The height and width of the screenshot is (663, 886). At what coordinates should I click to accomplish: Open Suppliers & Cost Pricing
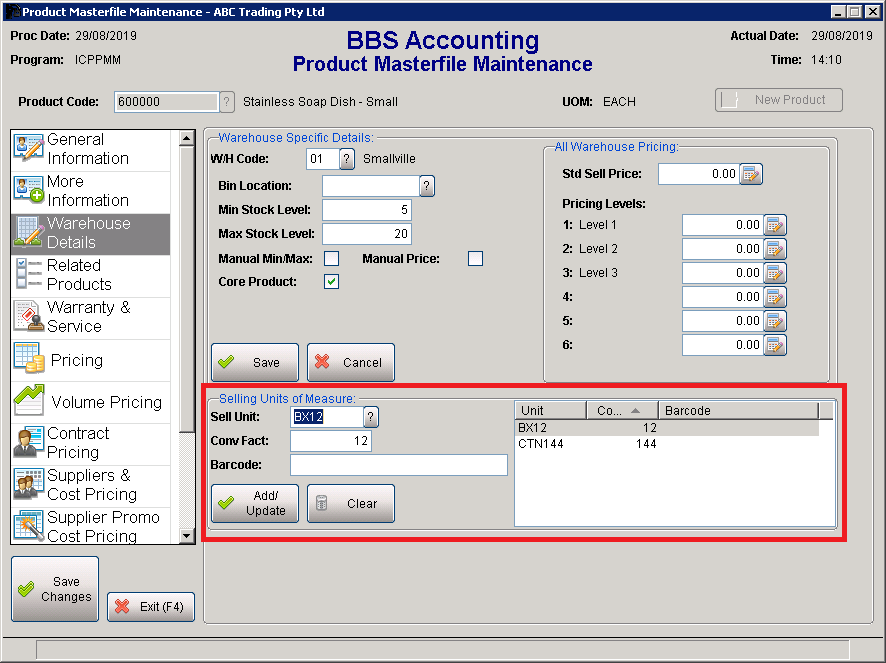90,484
